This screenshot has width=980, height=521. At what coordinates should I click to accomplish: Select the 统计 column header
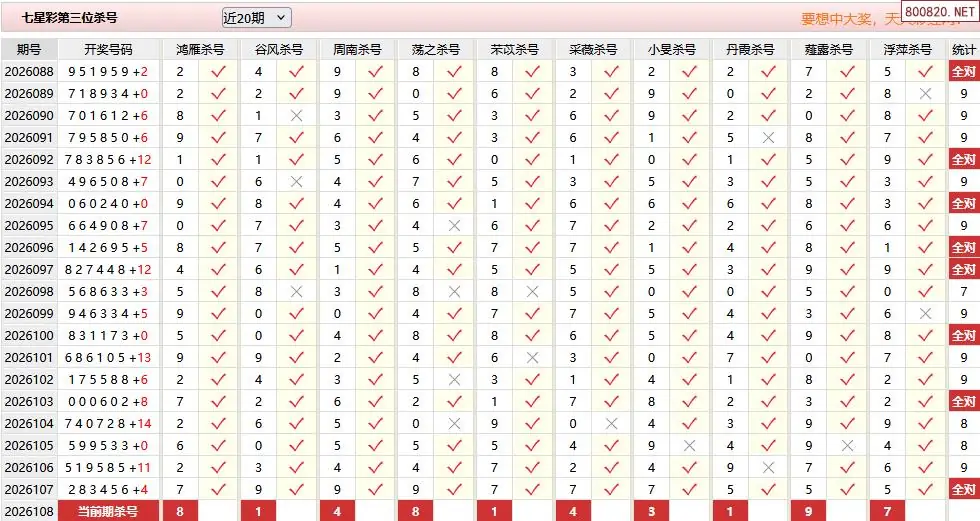[963, 49]
